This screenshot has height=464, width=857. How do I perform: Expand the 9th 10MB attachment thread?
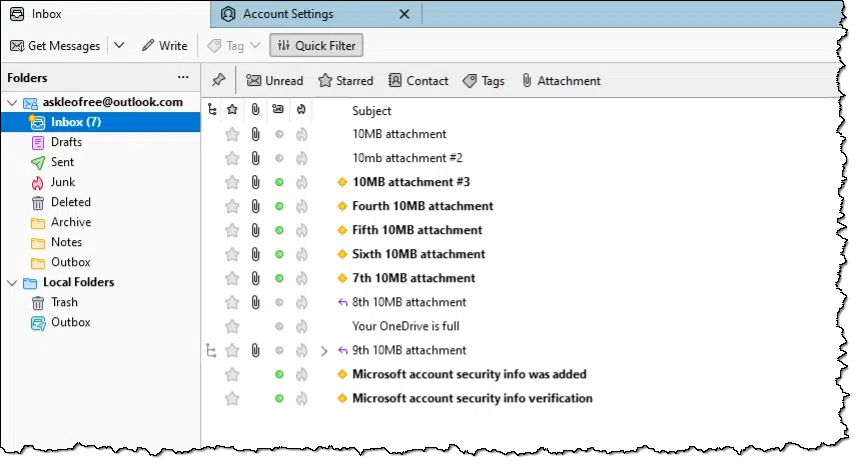[324, 351]
